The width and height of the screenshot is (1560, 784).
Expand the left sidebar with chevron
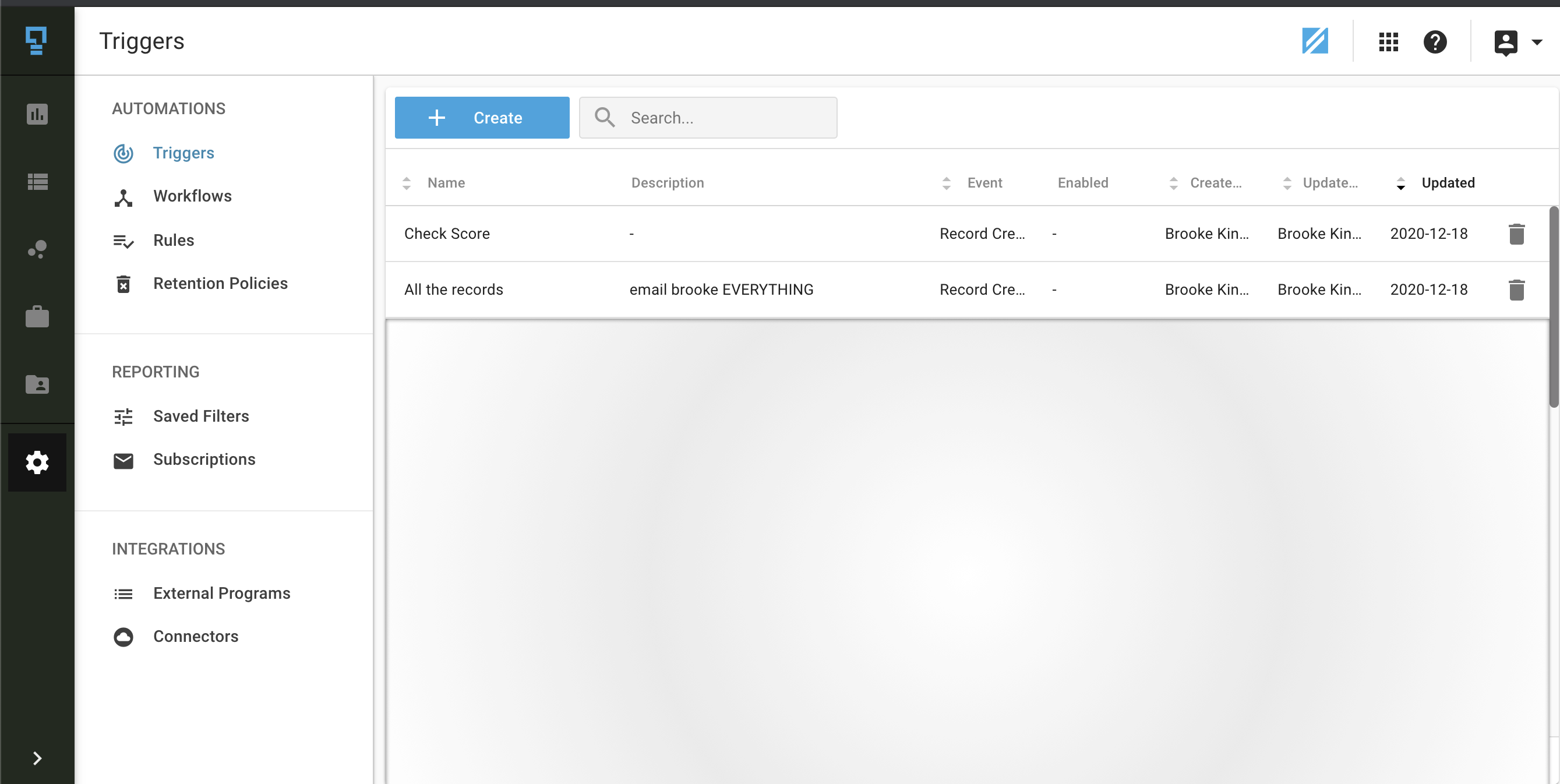(37, 758)
